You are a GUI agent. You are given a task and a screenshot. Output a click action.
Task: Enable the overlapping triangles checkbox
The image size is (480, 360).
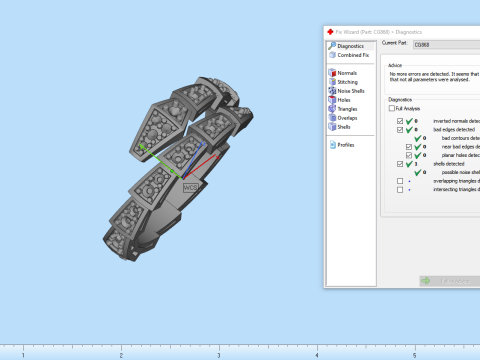[400, 181]
